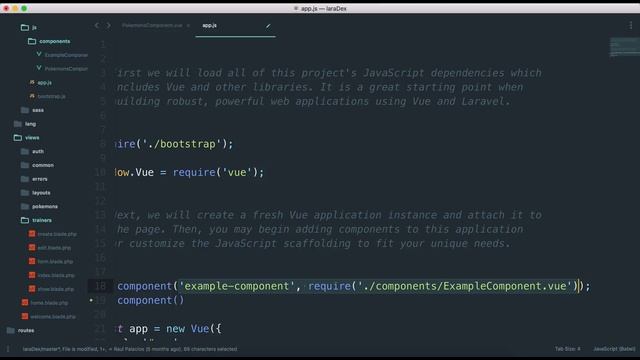Image resolution: width=640 pixels, height=360 pixels.
Task: Navigate forward with right arrow
Action: point(109,25)
